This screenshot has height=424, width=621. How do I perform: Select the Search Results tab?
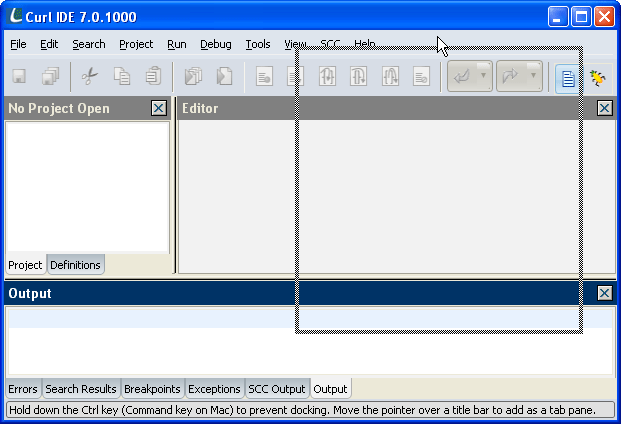click(81, 389)
